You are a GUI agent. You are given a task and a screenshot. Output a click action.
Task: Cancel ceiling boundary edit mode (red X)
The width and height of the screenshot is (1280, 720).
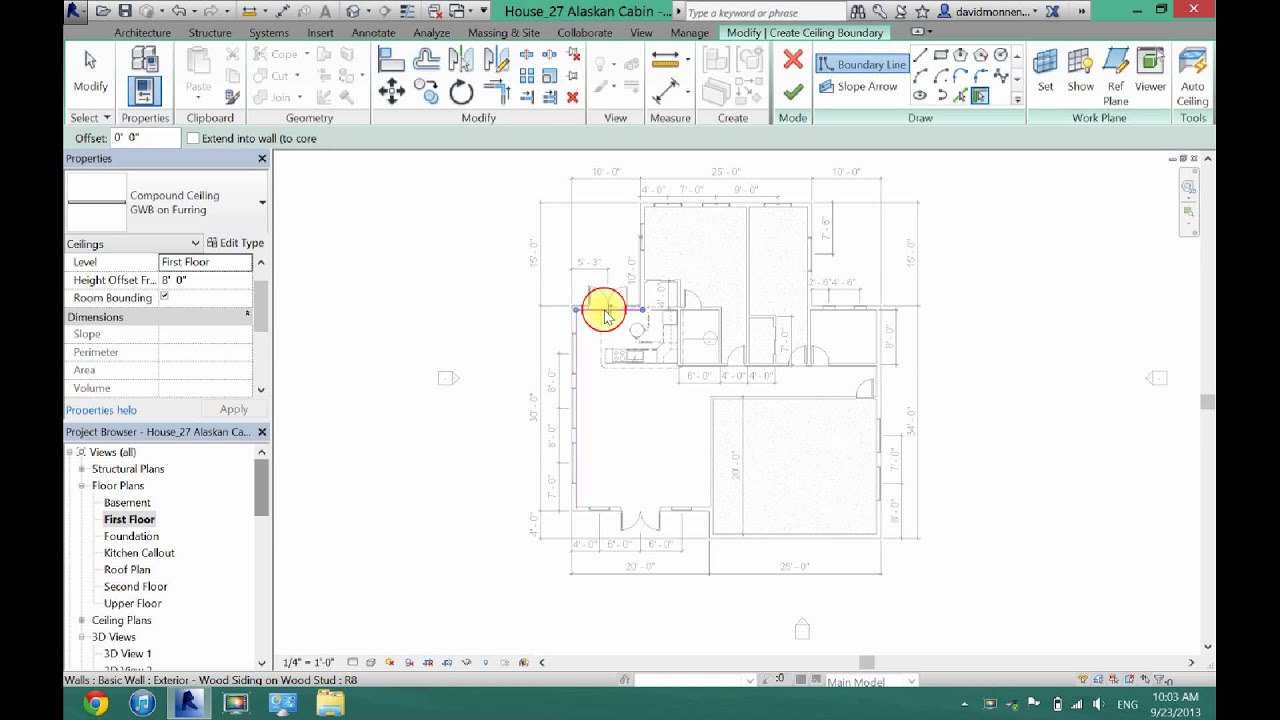(793, 60)
